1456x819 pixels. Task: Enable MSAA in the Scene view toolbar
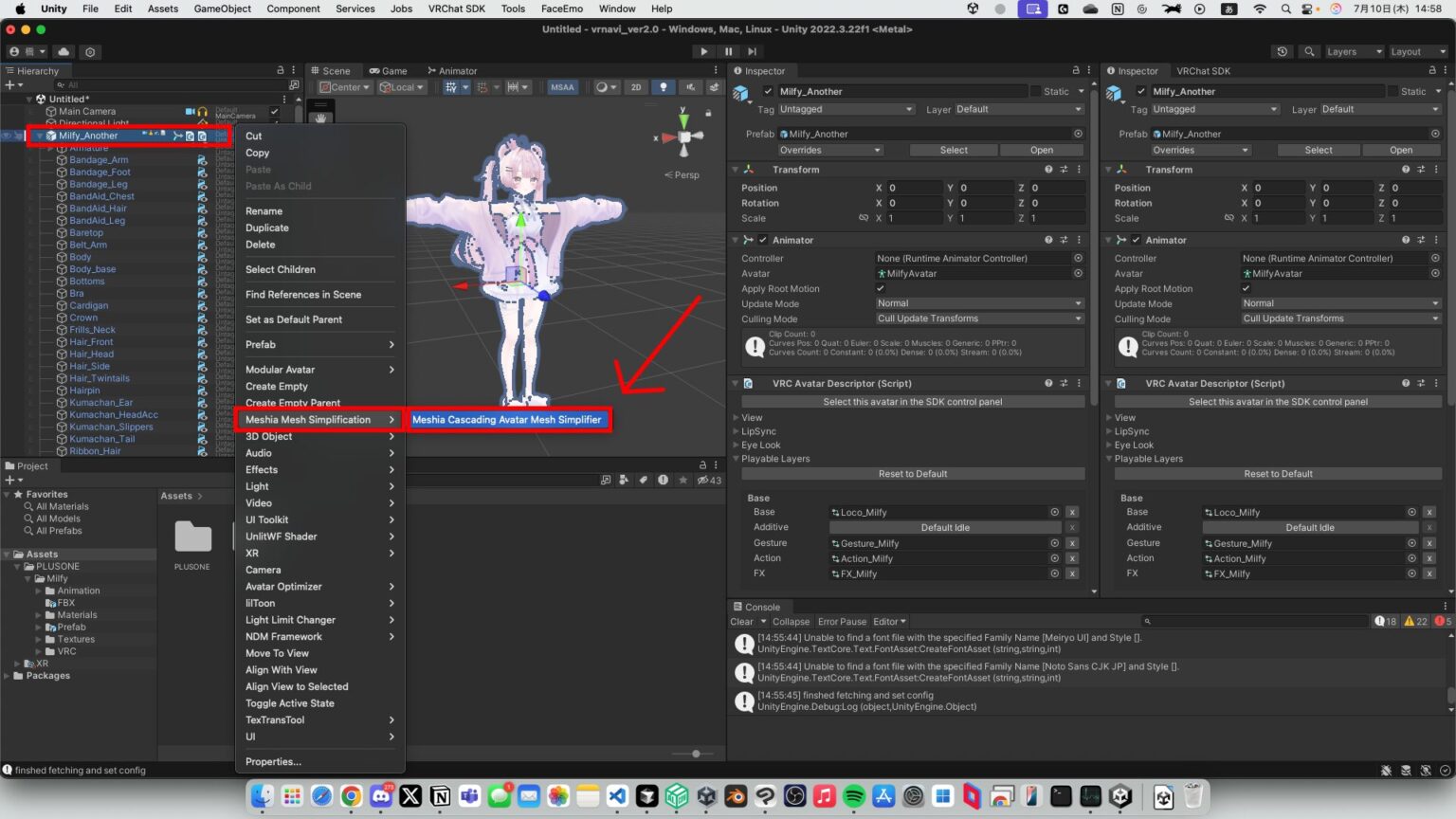[561, 86]
